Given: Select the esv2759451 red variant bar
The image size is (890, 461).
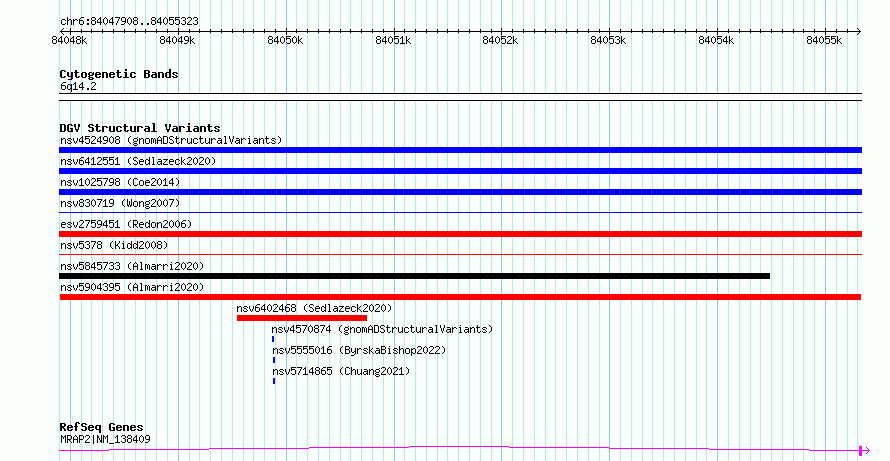Looking at the screenshot, I should 460,234.
